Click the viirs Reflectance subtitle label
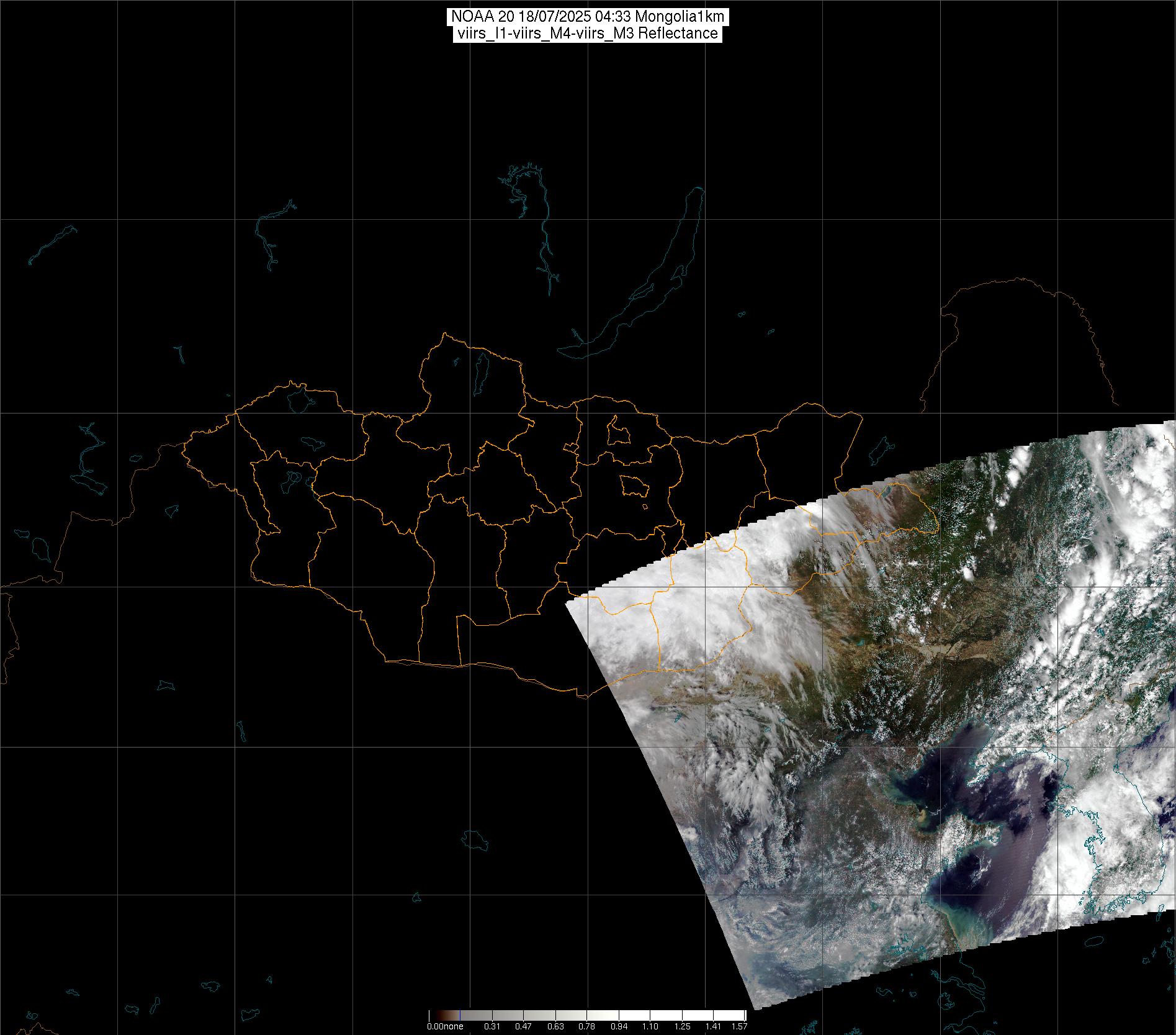The image size is (1176, 1035). (x=587, y=34)
